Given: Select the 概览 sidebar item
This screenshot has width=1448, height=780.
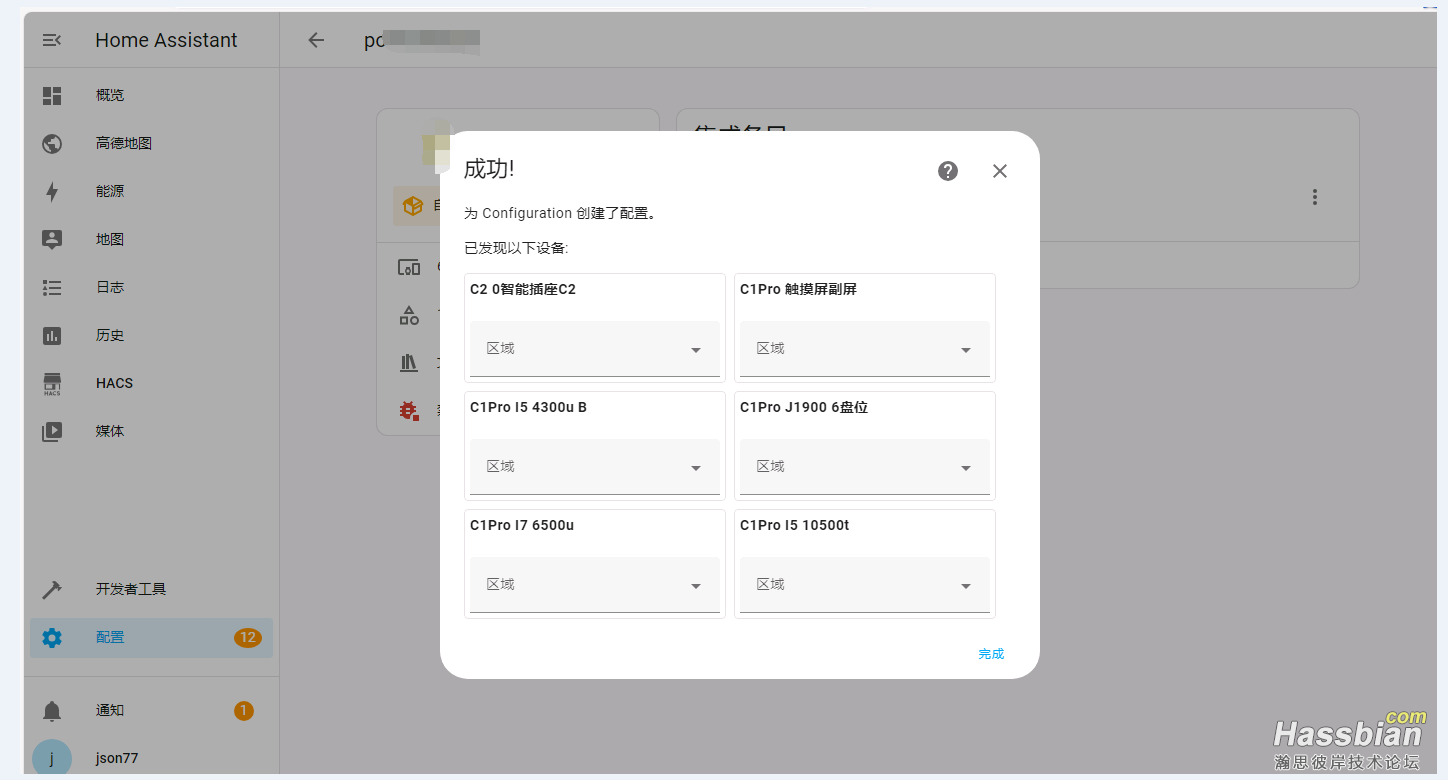Looking at the screenshot, I should [151, 95].
